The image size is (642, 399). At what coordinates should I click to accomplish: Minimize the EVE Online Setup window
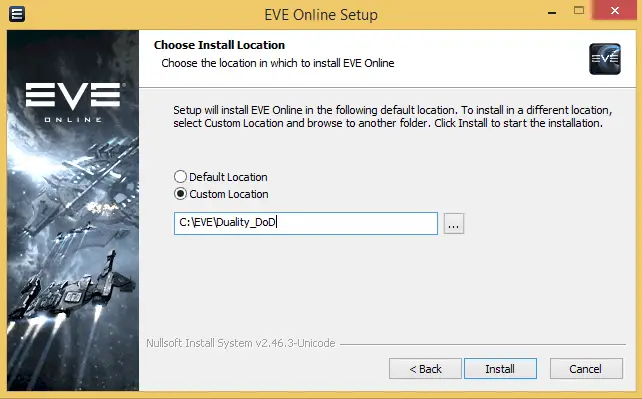click(x=552, y=13)
